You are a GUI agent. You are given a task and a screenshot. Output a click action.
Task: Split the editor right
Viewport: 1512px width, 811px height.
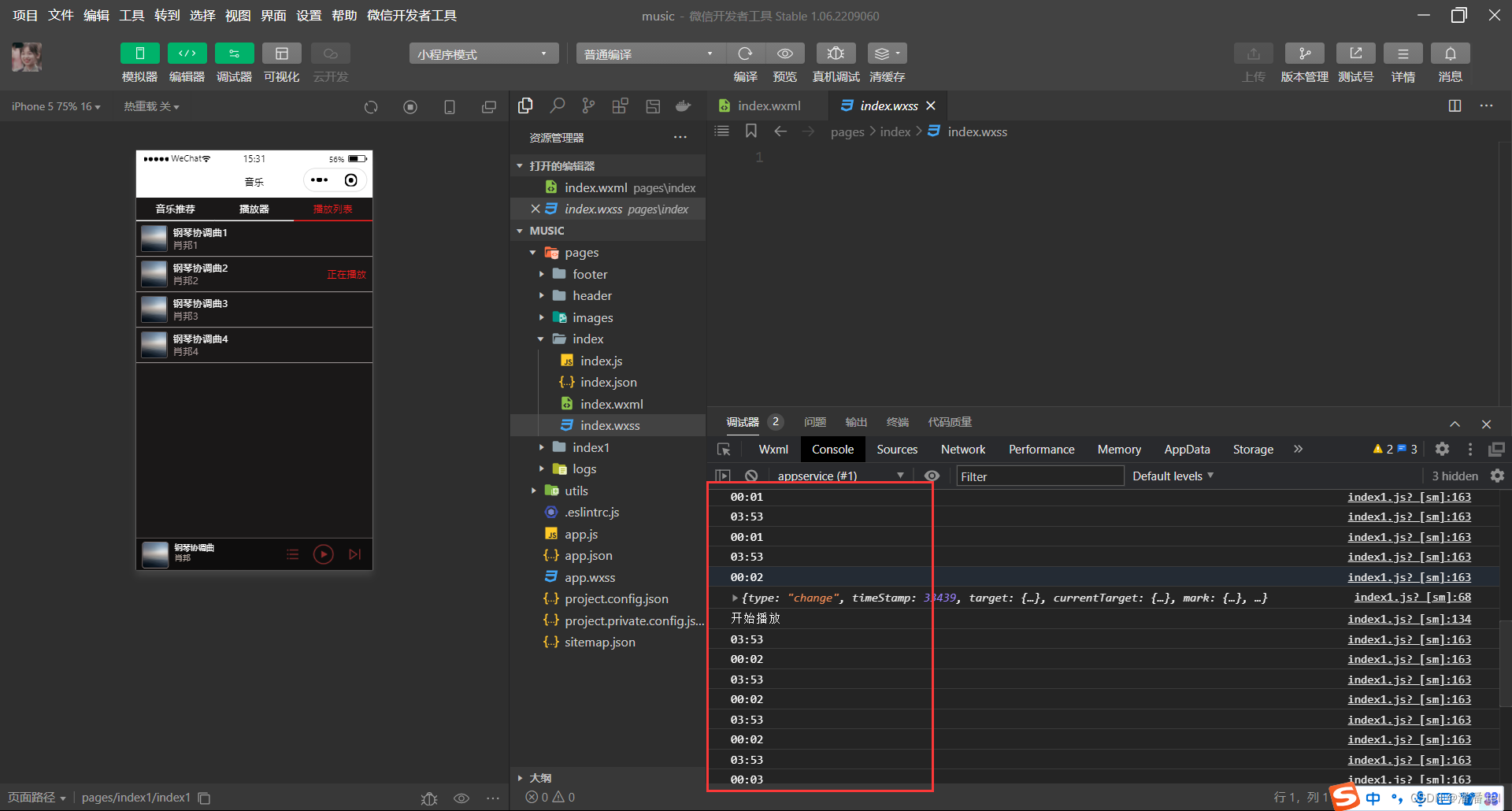pyautogui.click(x=1455, y=106)
